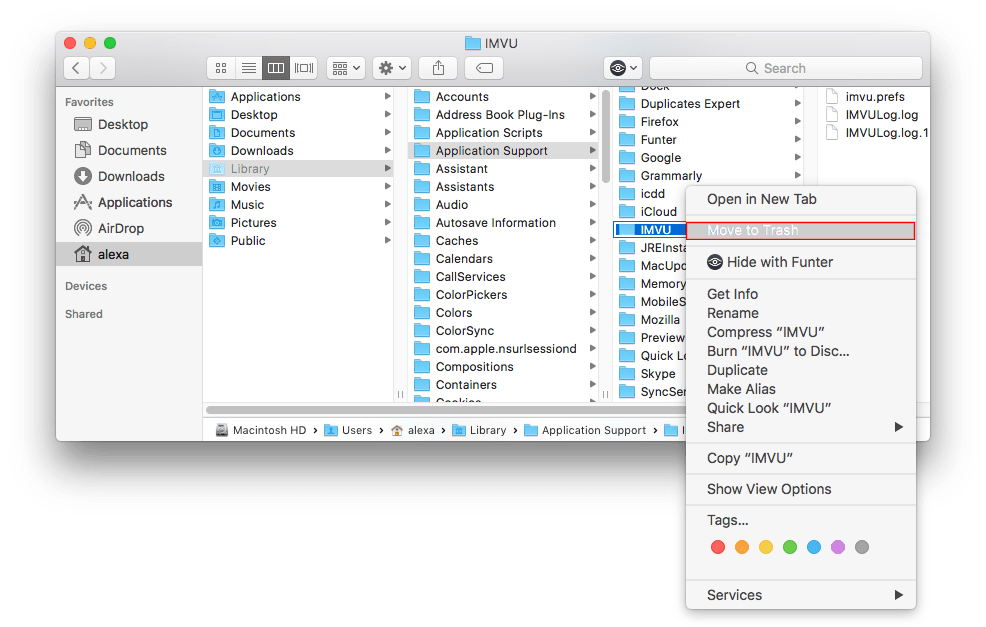Switch Finder to icon view
Screen dimensions: 986x627
220,68
